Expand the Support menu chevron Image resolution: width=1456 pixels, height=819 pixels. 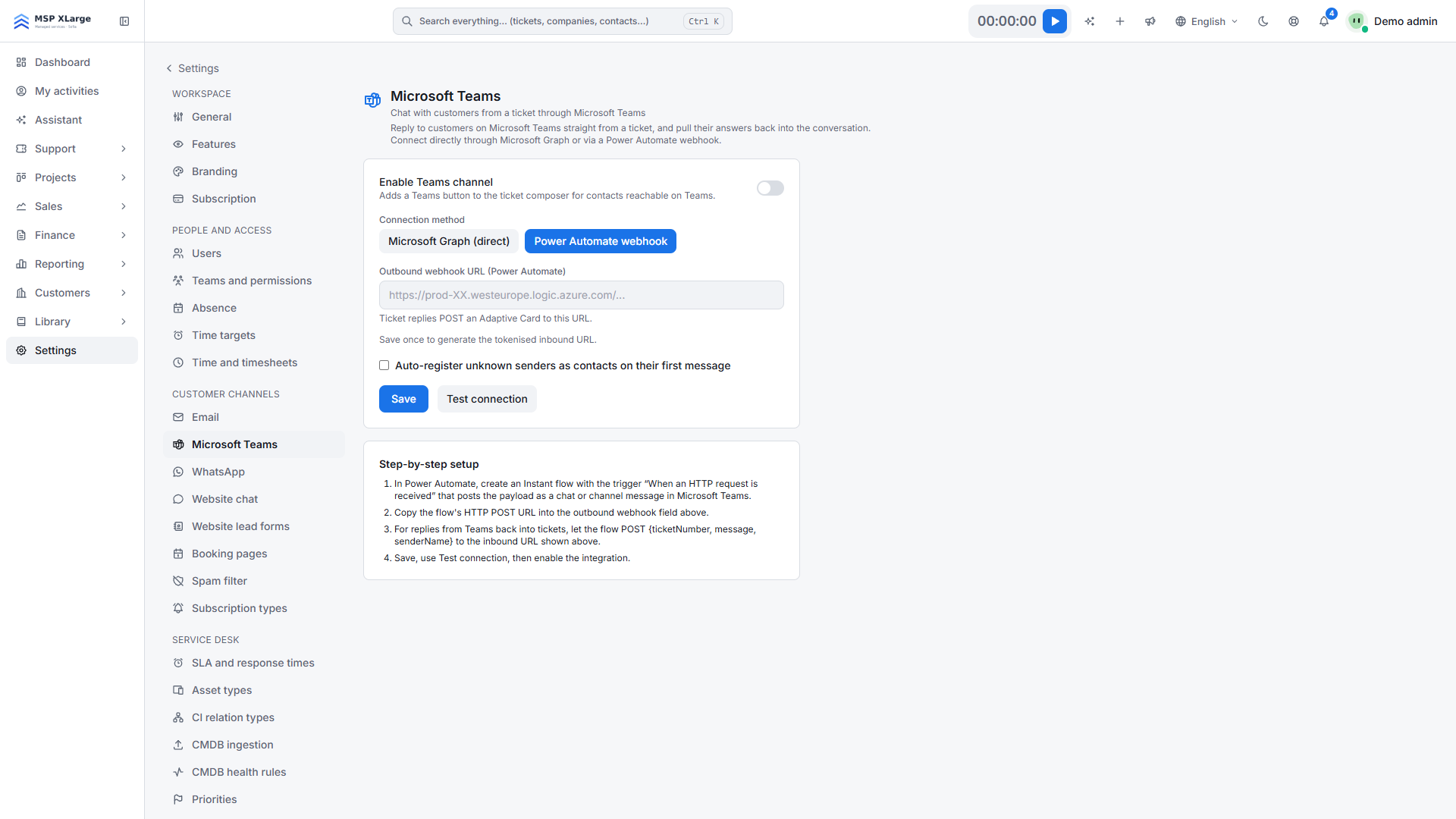point(124,149)
